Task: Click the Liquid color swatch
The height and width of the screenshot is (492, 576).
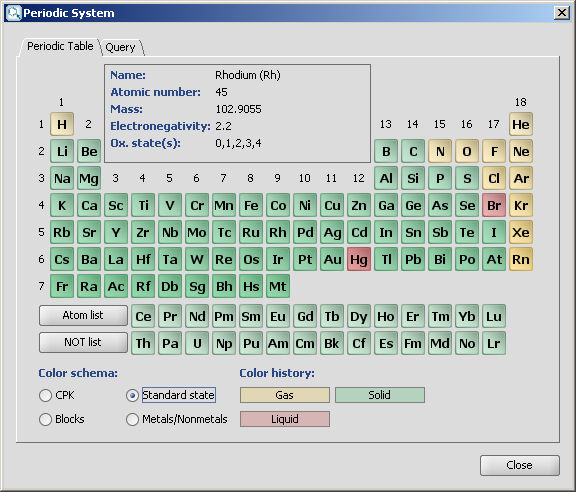Action: 285,419
